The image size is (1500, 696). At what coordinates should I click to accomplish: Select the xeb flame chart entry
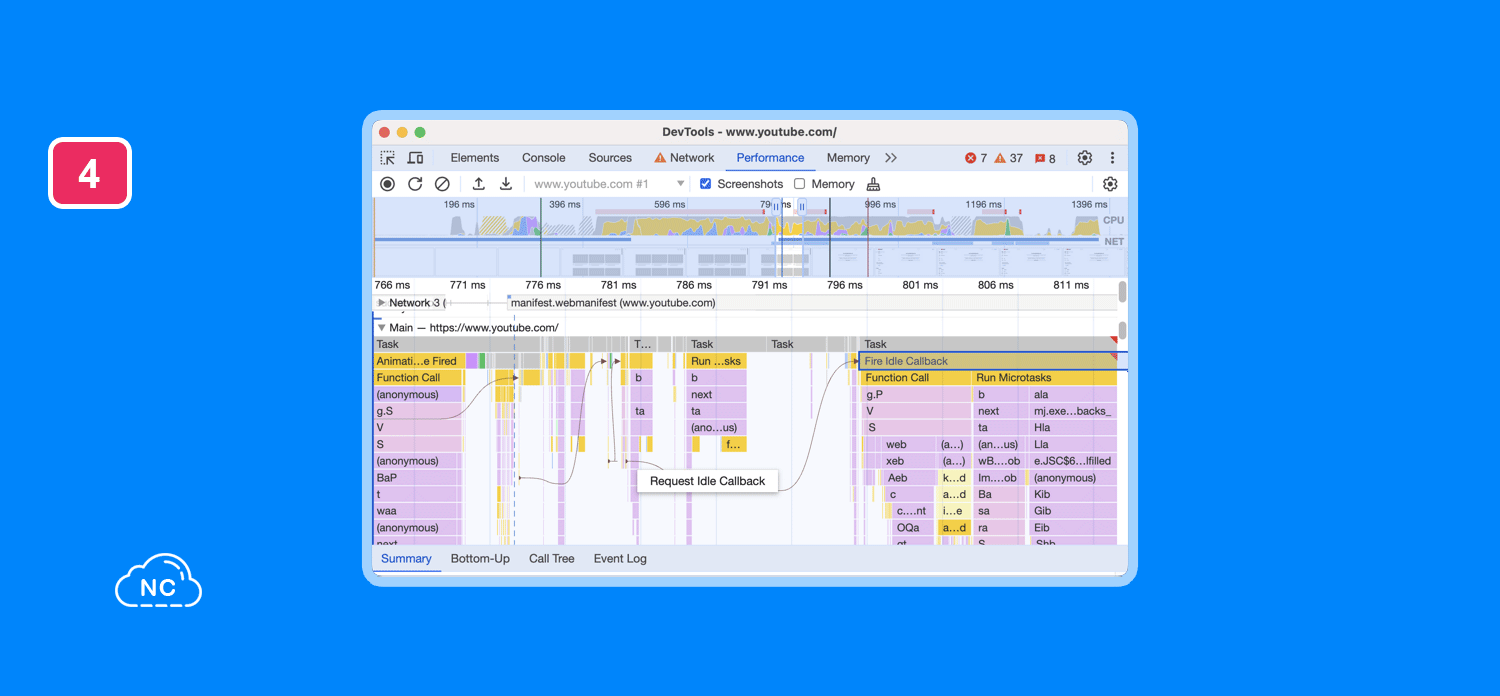pos(908,461)
